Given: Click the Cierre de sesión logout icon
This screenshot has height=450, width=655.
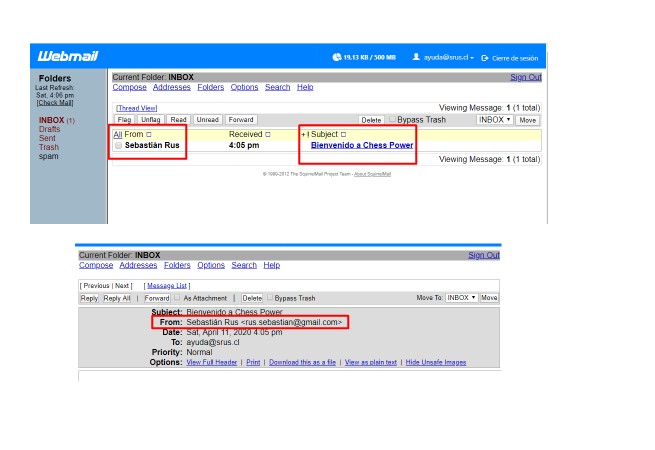Looking at the screenshot, I should (x=485, y=58).
